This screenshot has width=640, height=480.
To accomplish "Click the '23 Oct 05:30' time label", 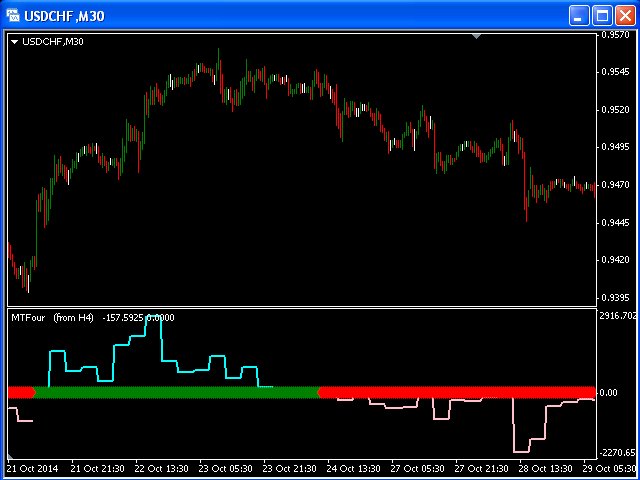I will click(x=226, y=468).
